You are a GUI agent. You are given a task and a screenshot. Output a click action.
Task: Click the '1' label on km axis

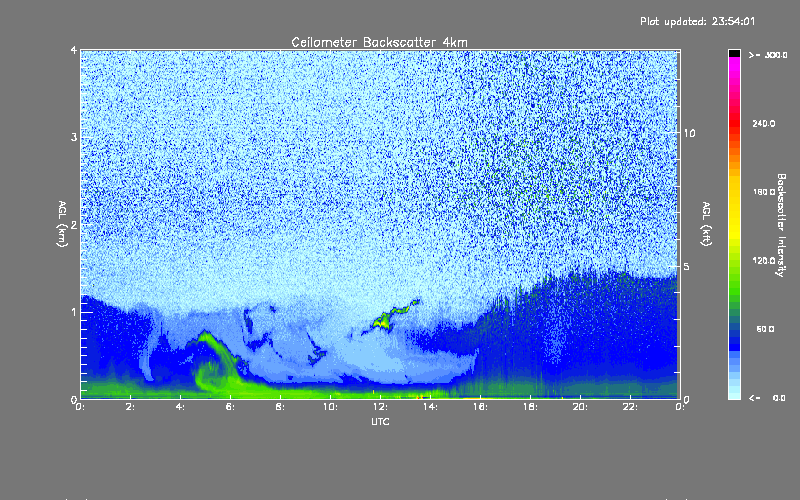74,312
